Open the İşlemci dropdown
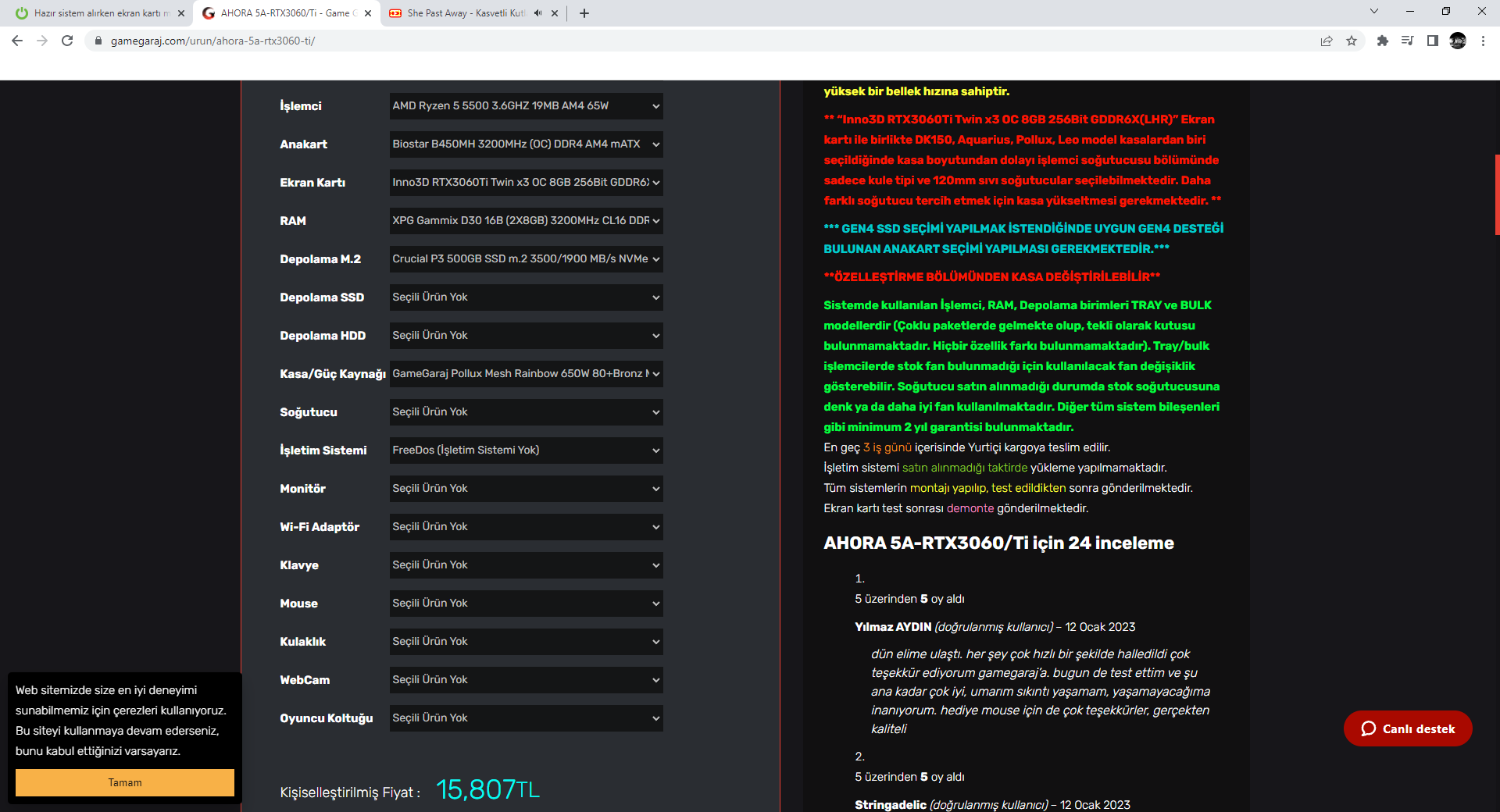Screen dimensions: 1500x812 527,106
